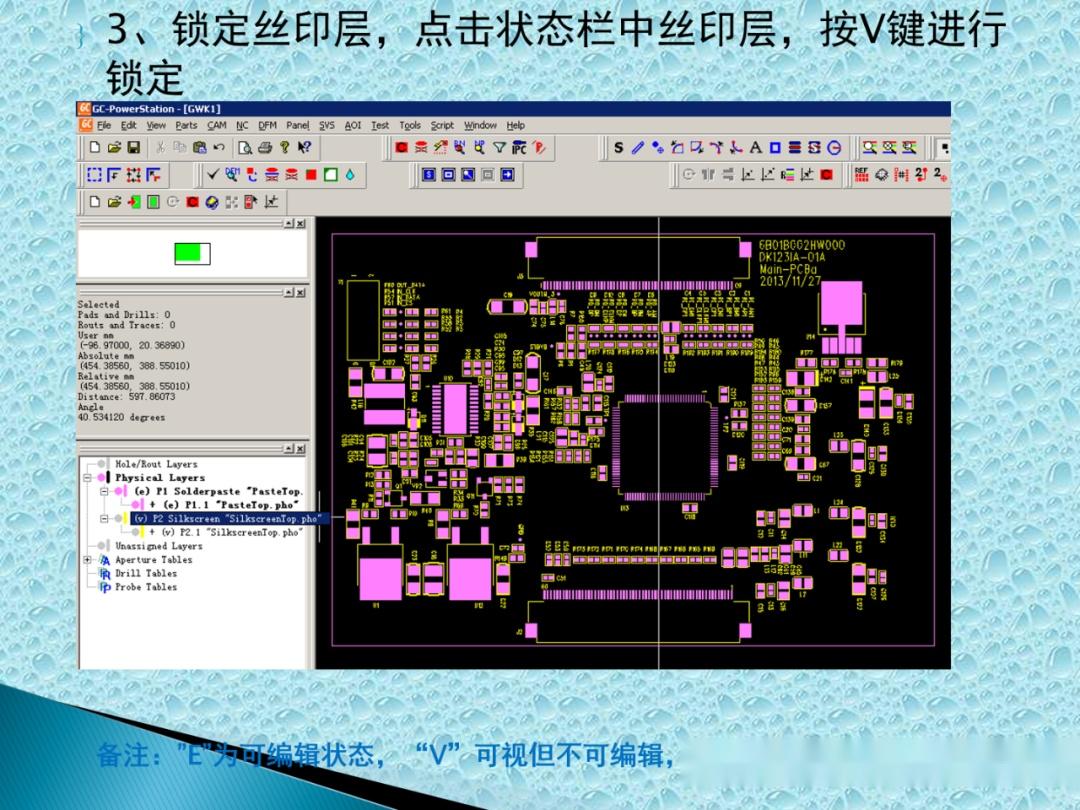Click the checkmark icon in the second toolbar row
Image resolution: width=1080 pixels, height=810 pixels.
pyautogui.click(x=213, y=173)
